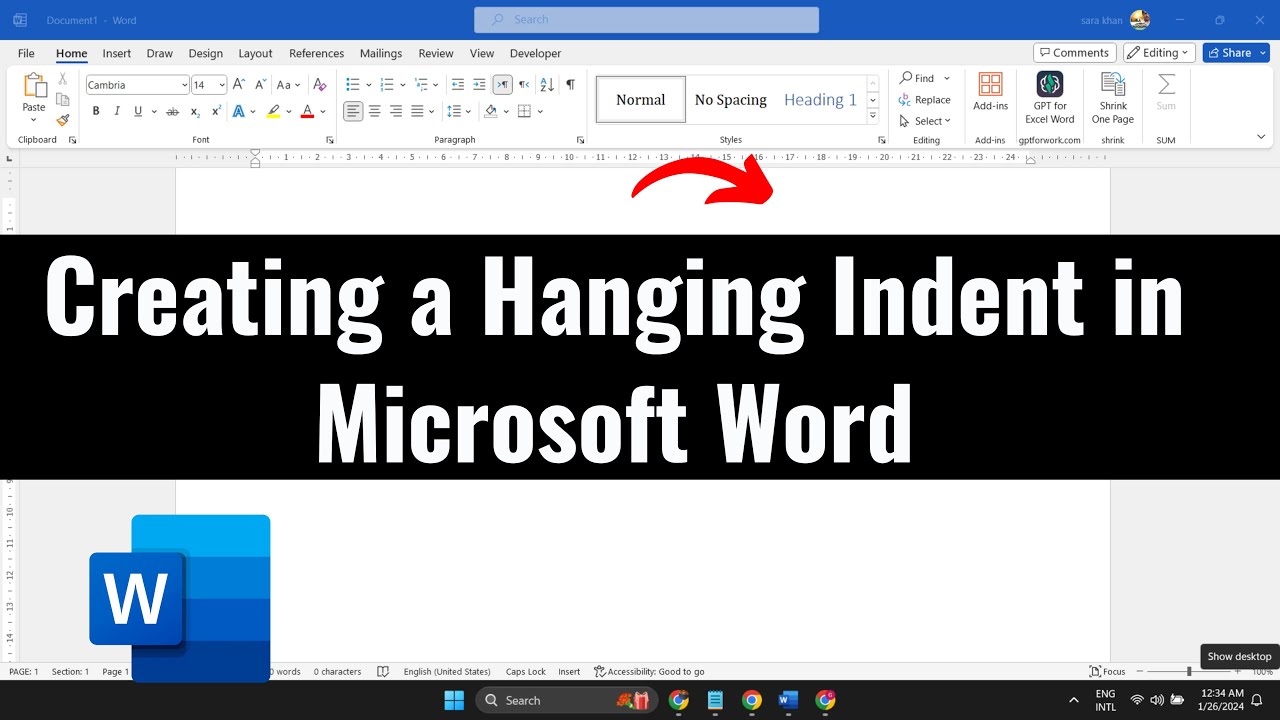Open the Borders dropdown arrow
Image resolution: width=1280 pixels, height=720 pixels.
tap(540, 111)
